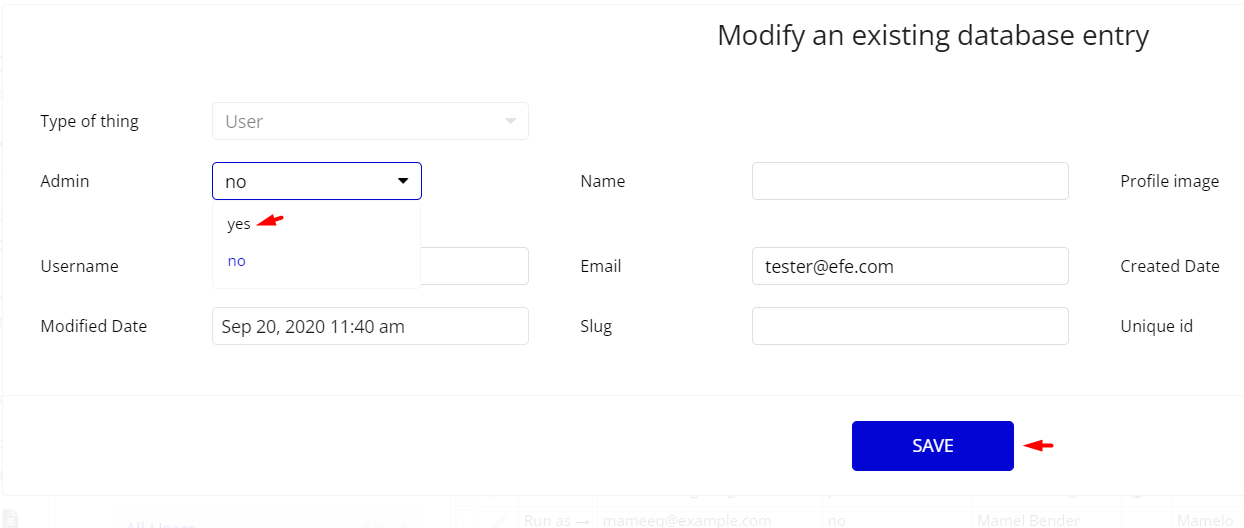Screen dimensions: 1244x528
Task: Focus the empty Slug input field
Action: point(910,326)
